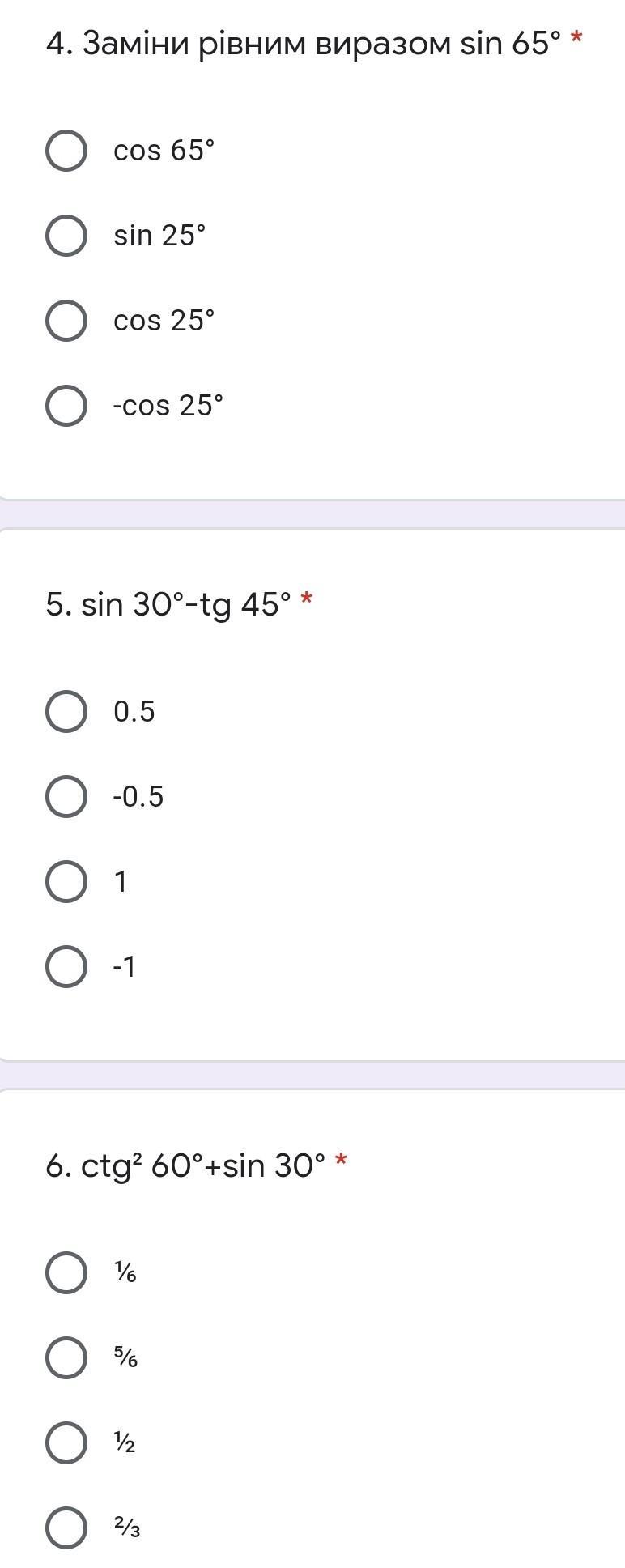The height and width of the screenshot is (1568, 625).
Task: Select '-0.5' radio button
Action: coord(66,797)
